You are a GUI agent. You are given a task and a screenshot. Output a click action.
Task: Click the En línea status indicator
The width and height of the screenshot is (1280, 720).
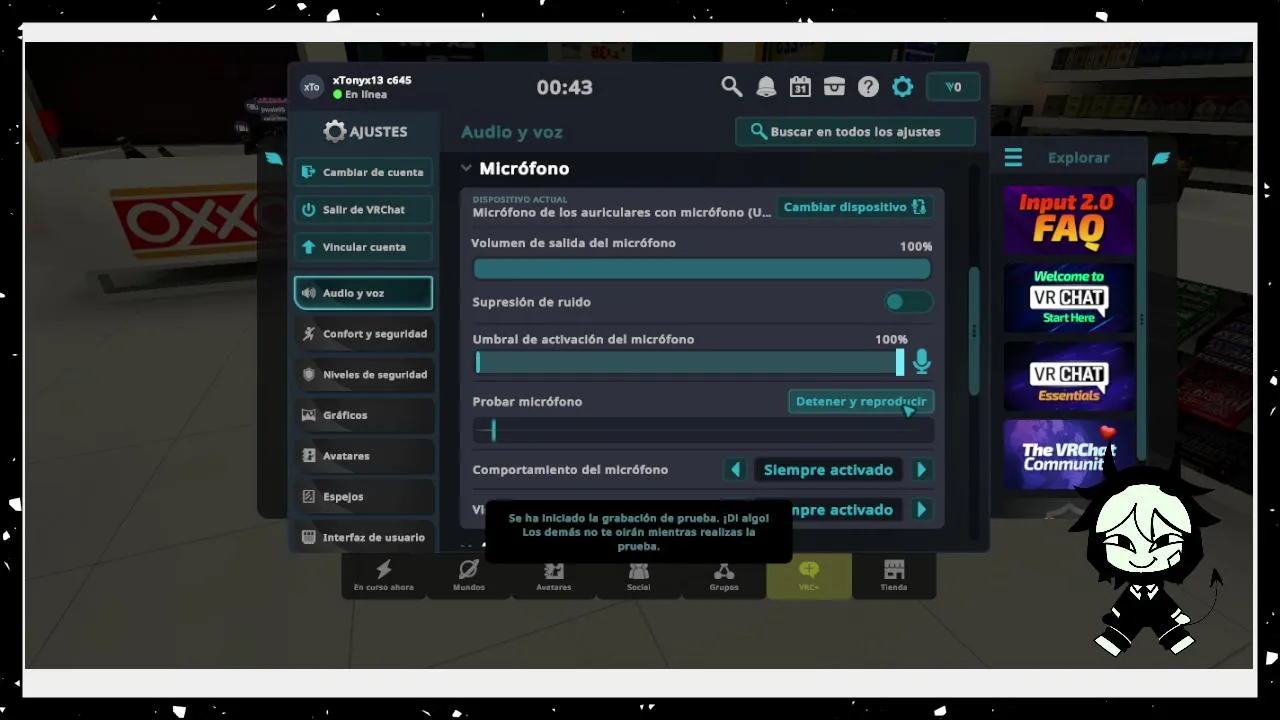coord(360,95)
